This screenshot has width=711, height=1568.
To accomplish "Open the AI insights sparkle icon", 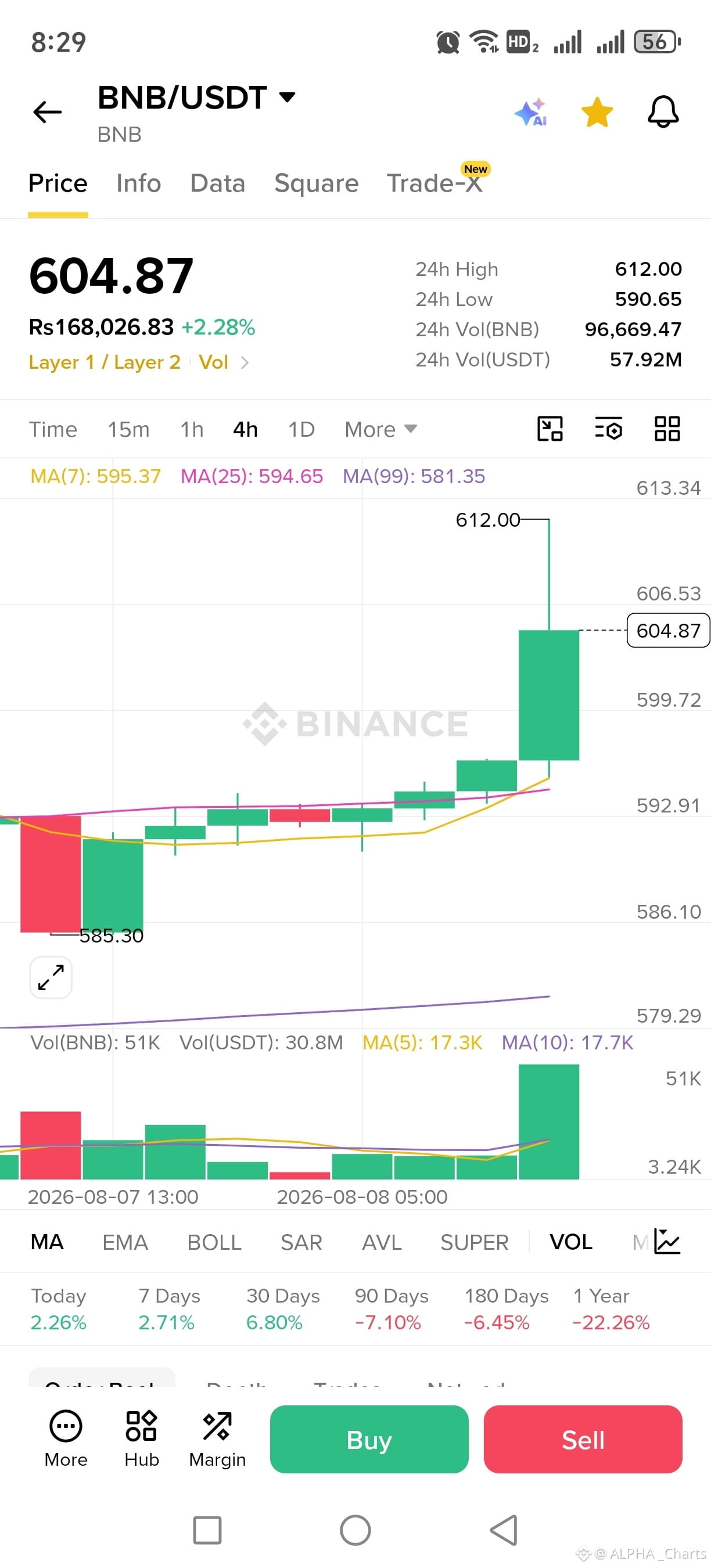I will pos(531,112).
